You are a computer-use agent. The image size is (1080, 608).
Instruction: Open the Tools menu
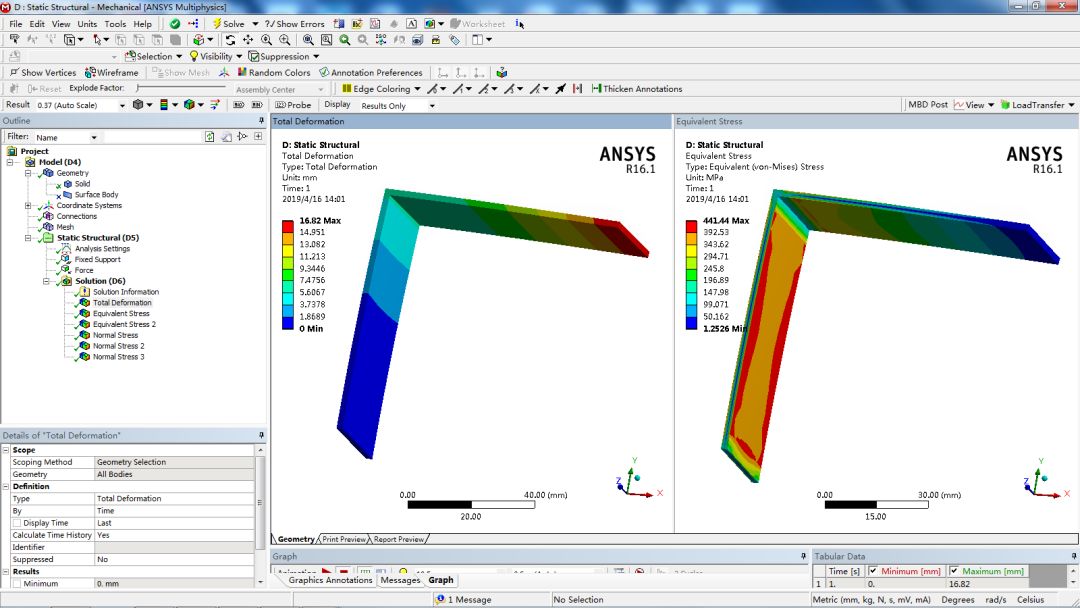(x=115, y=23)
